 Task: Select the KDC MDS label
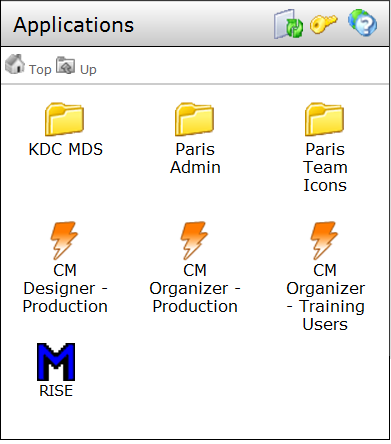66,149
